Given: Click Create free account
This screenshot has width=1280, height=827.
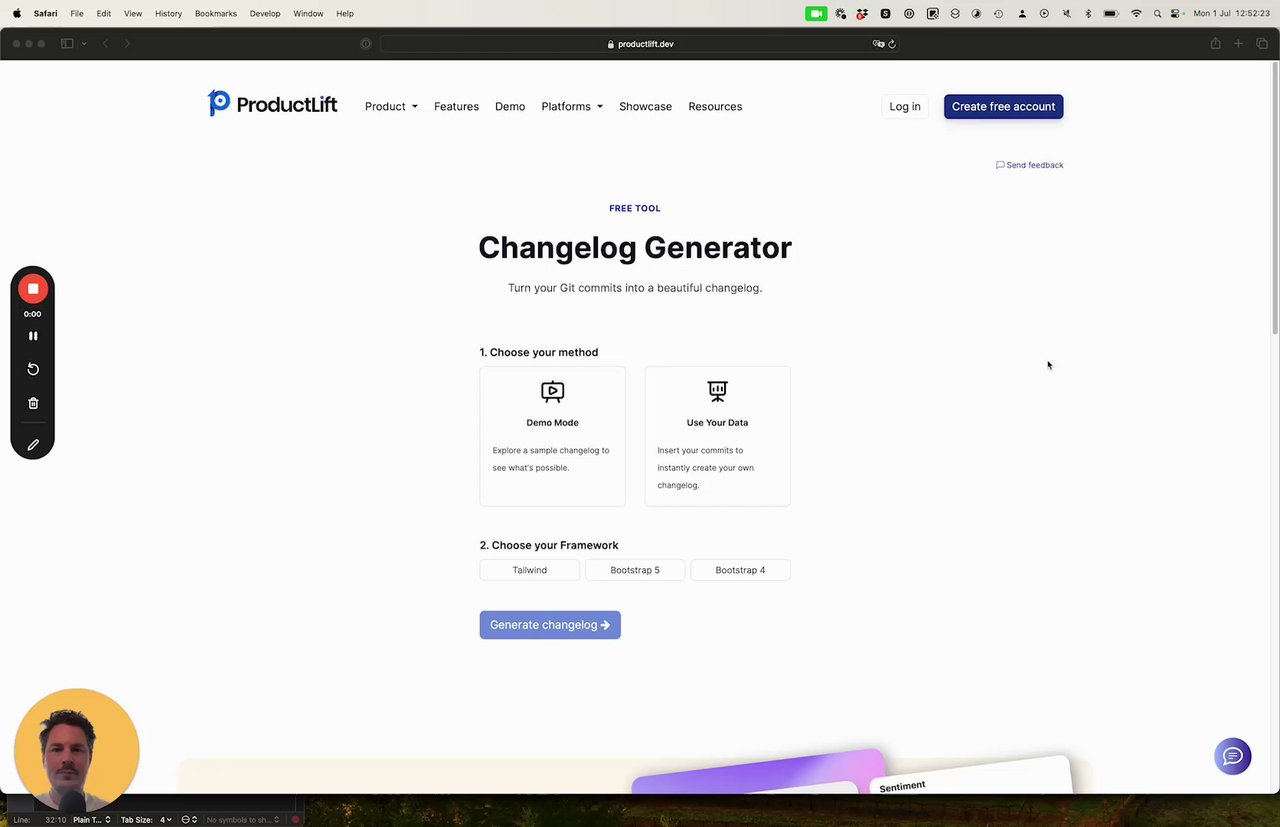Looking at the screenshot, I should click(1003, 106).
